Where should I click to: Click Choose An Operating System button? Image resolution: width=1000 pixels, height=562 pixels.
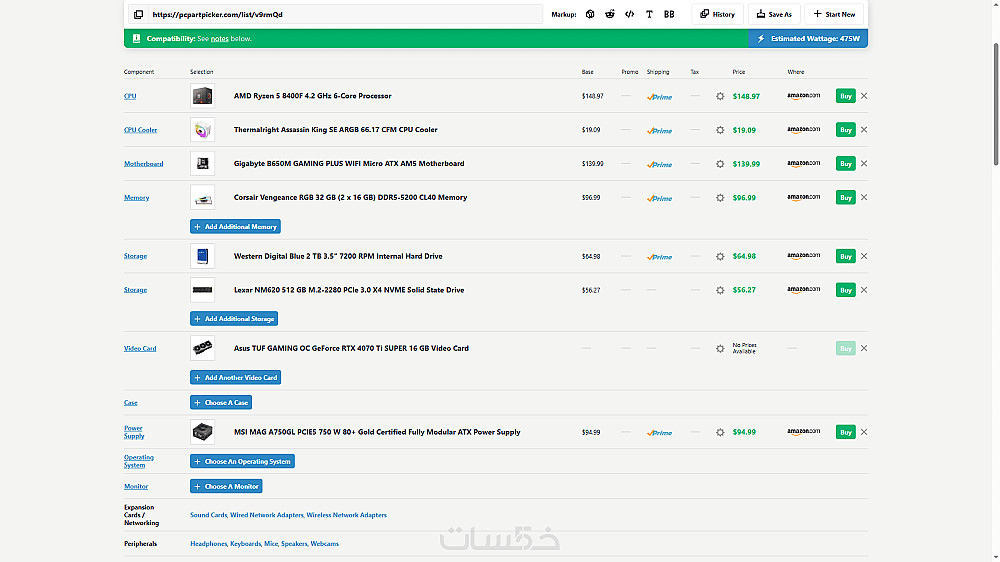click(242, 461)
